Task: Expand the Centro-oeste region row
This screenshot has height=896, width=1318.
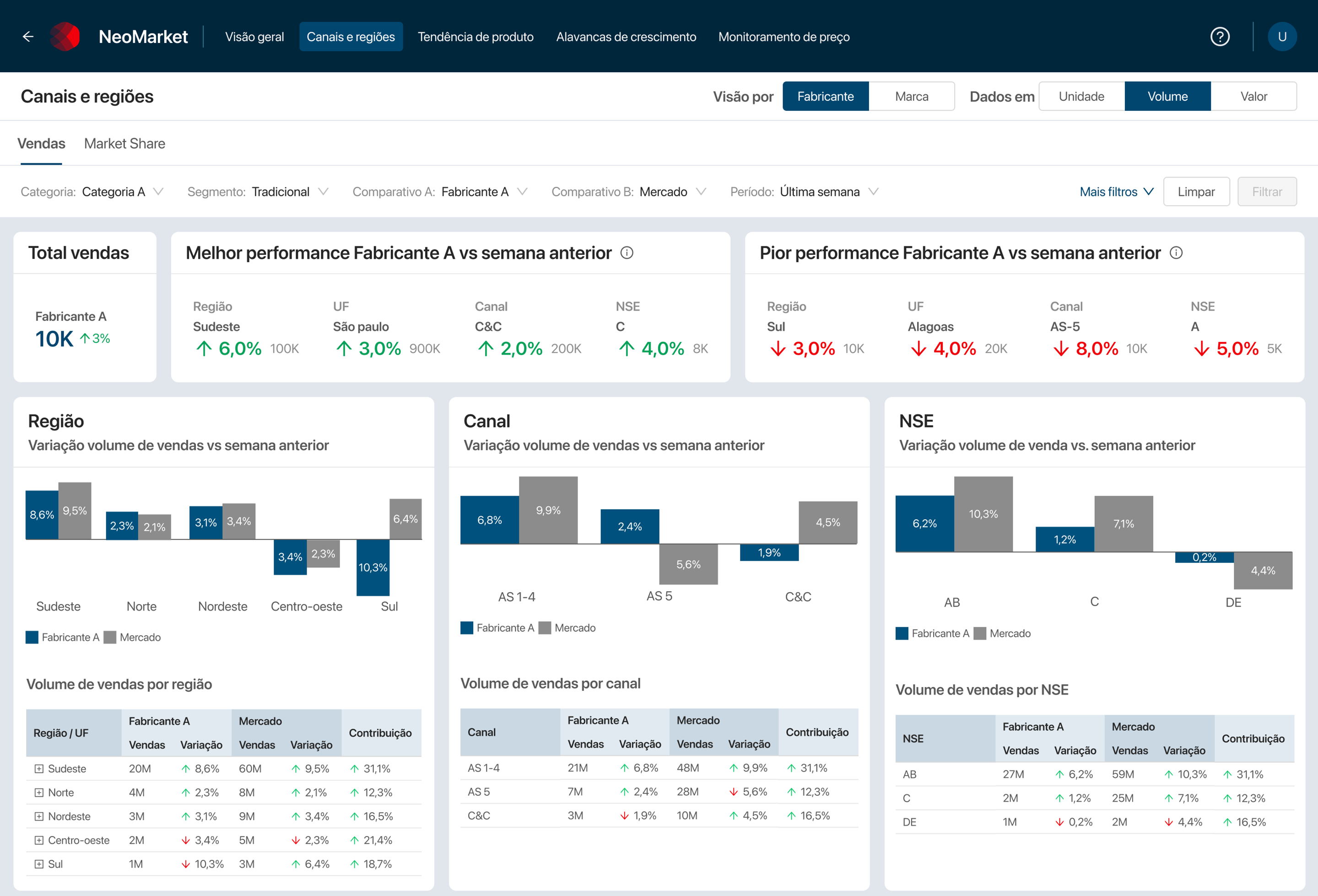Action: (x=38, y=840)
